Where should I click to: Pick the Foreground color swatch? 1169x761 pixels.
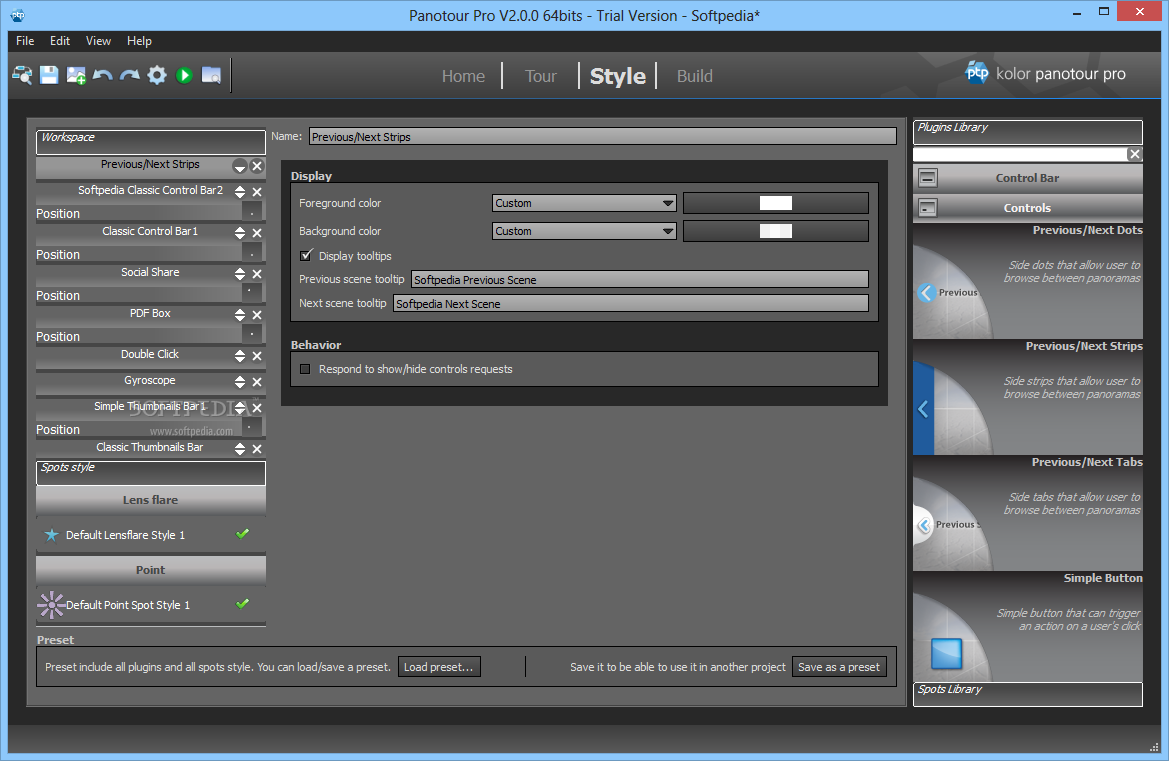point(775,203)
